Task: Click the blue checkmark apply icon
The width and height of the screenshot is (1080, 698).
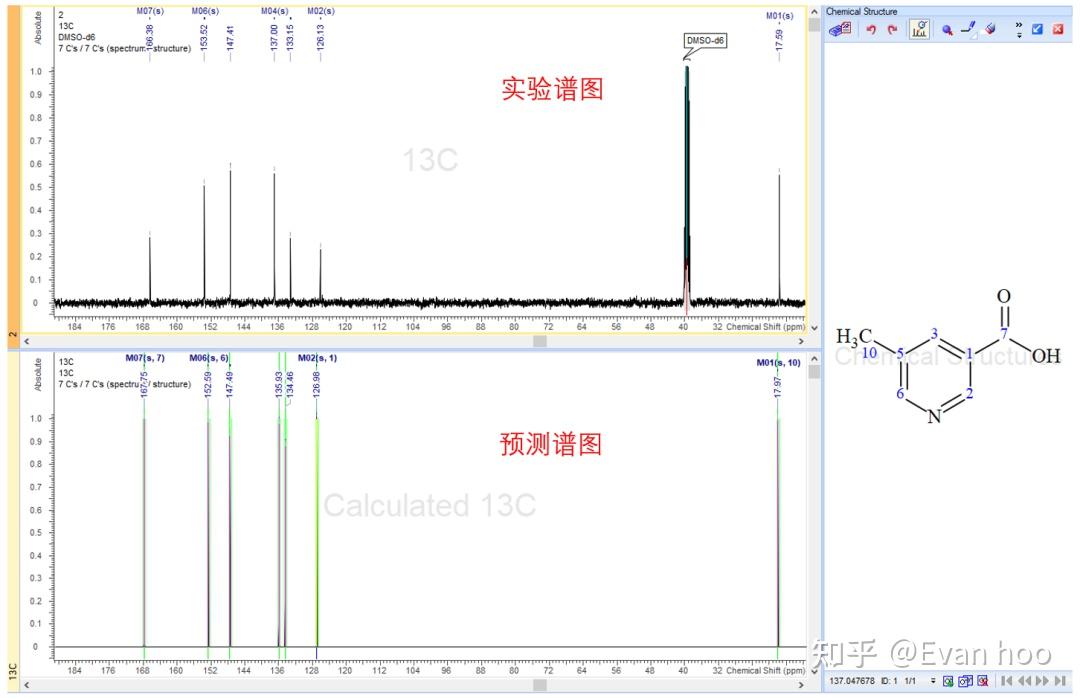Action: click(1036, 28)
